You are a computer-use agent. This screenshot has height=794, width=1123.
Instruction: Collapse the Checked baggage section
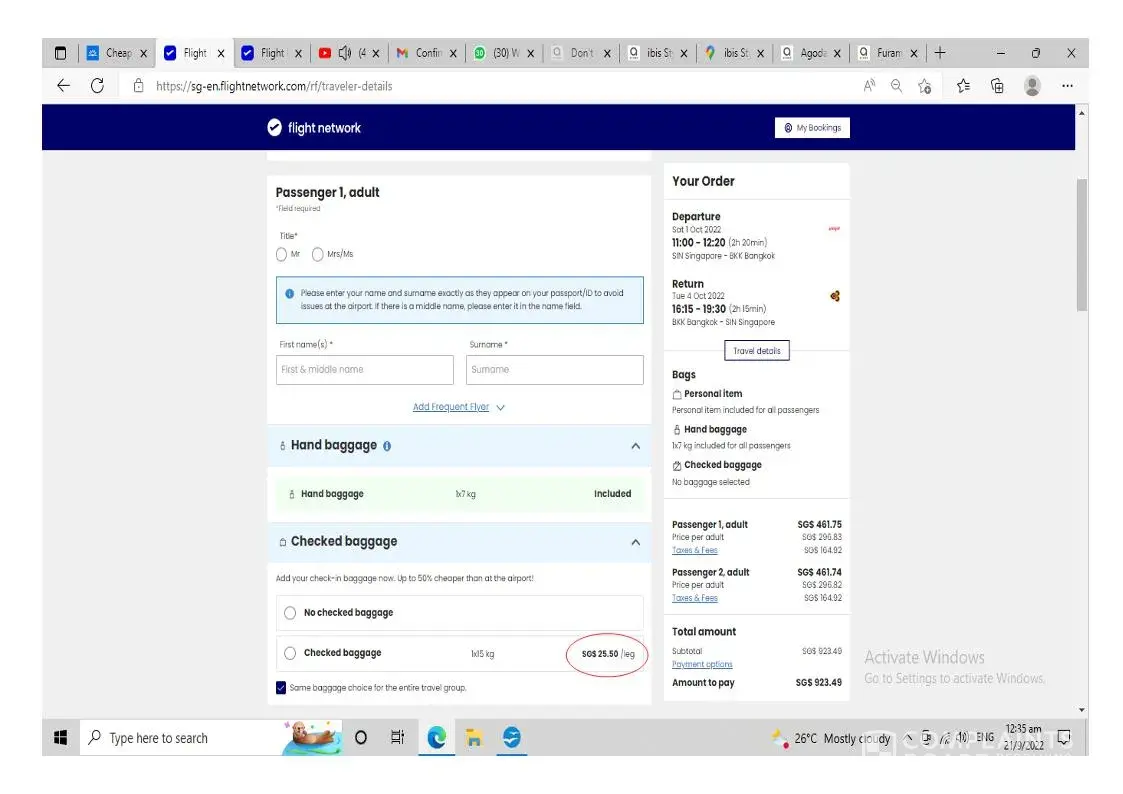635,542
